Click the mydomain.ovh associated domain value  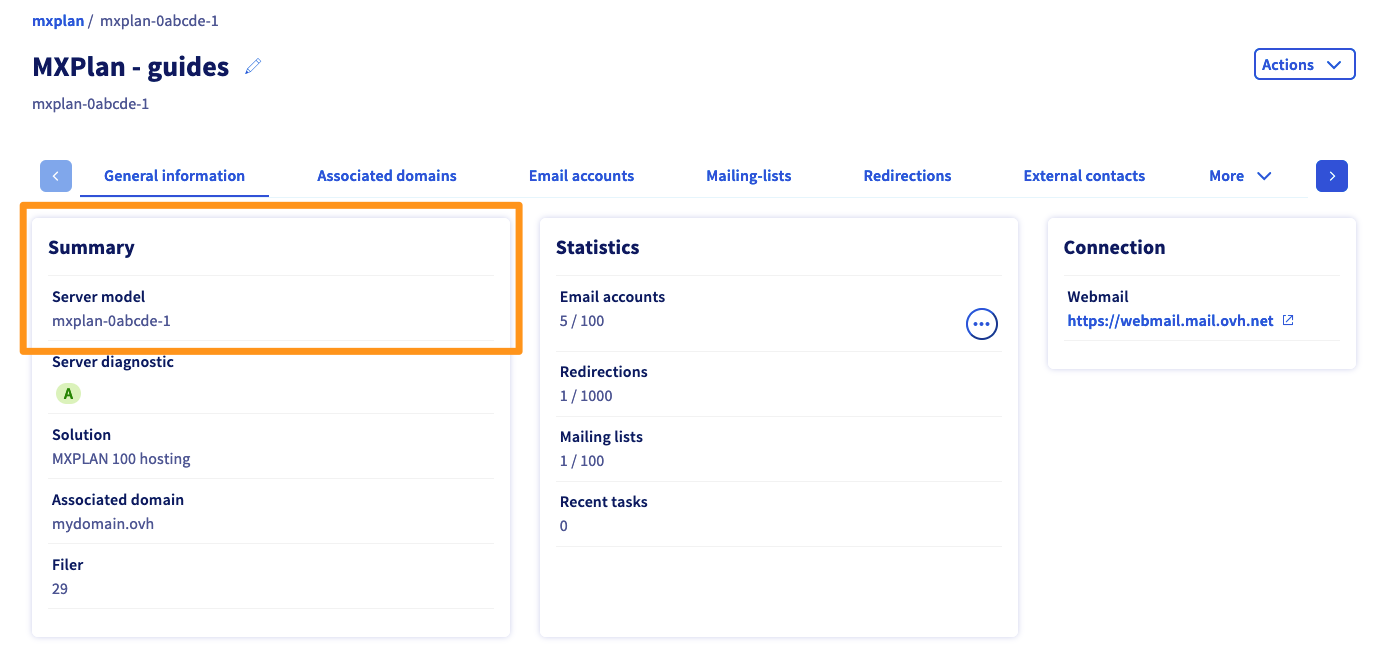click(x=103, y=524)
